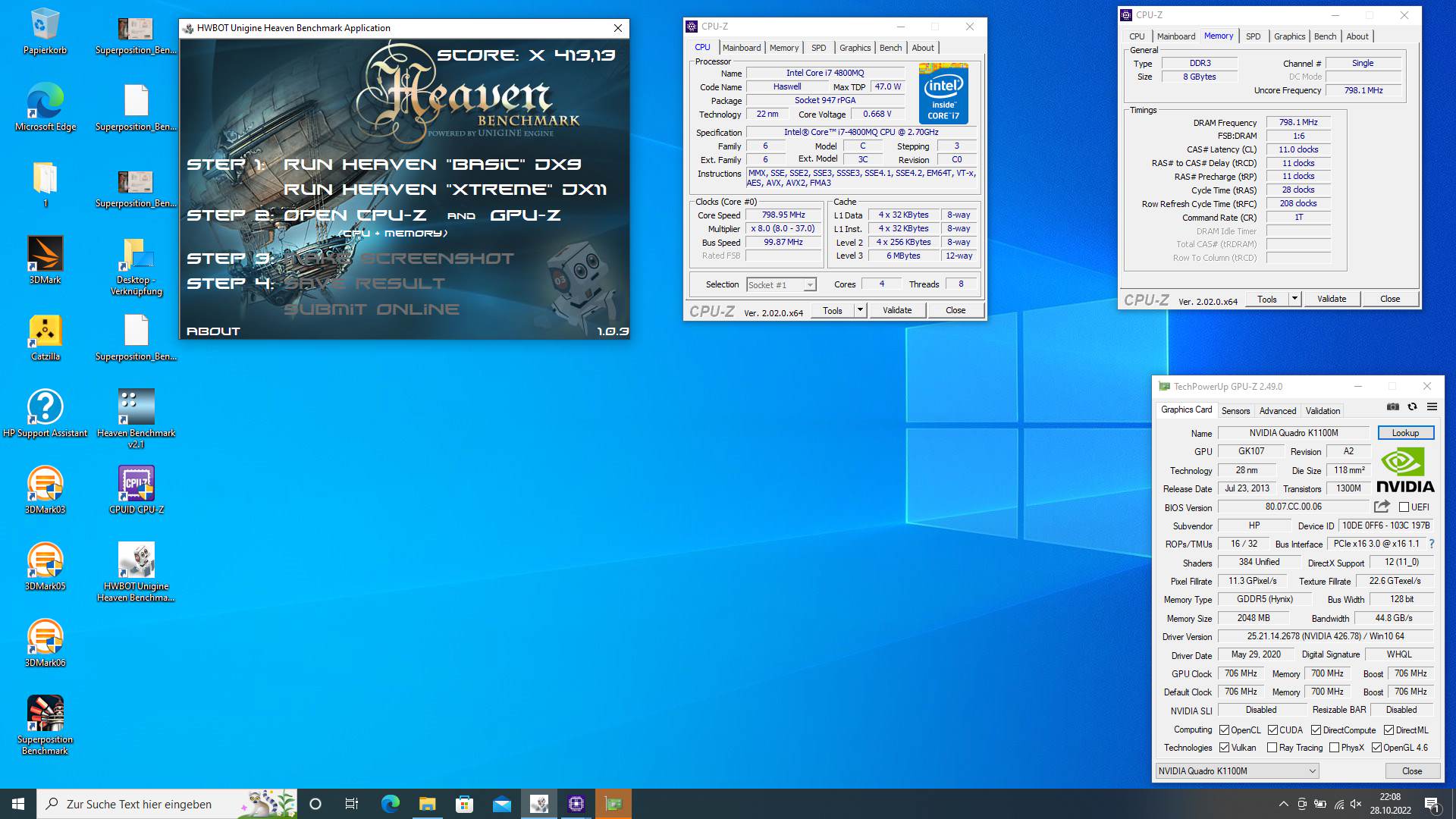Screen dimensions: 1456x819
Task: Open the NVIDIA Quadro K1100M GPU selector dropdown
Action: coord(1237,771)
